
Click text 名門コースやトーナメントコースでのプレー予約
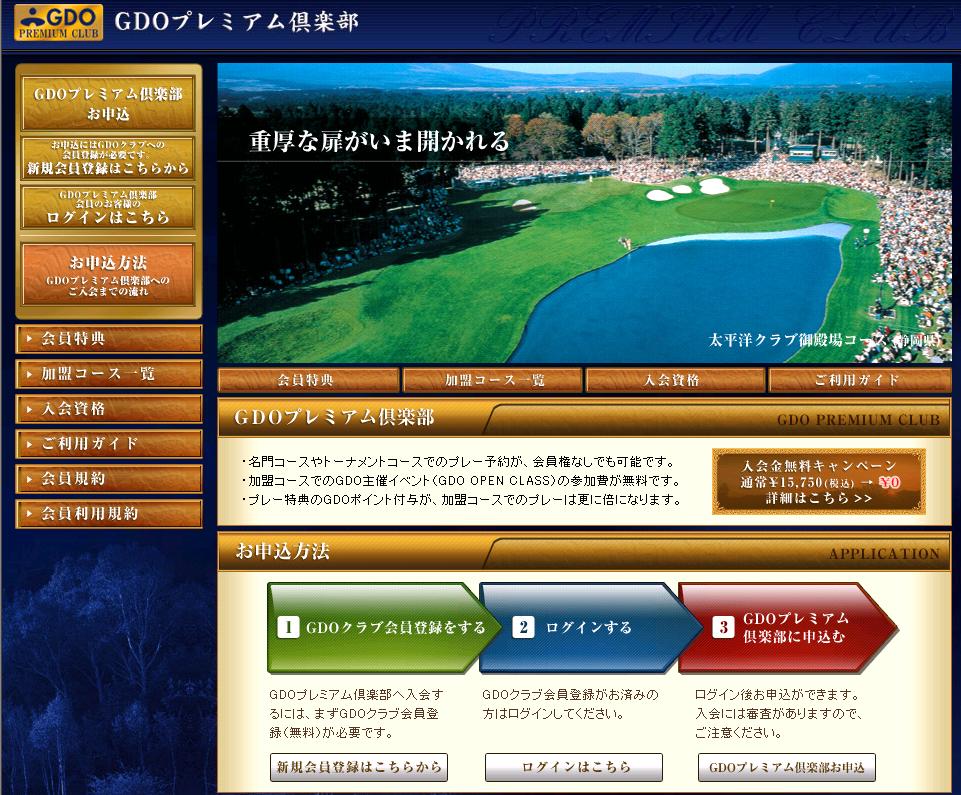(x=459, y=462)
